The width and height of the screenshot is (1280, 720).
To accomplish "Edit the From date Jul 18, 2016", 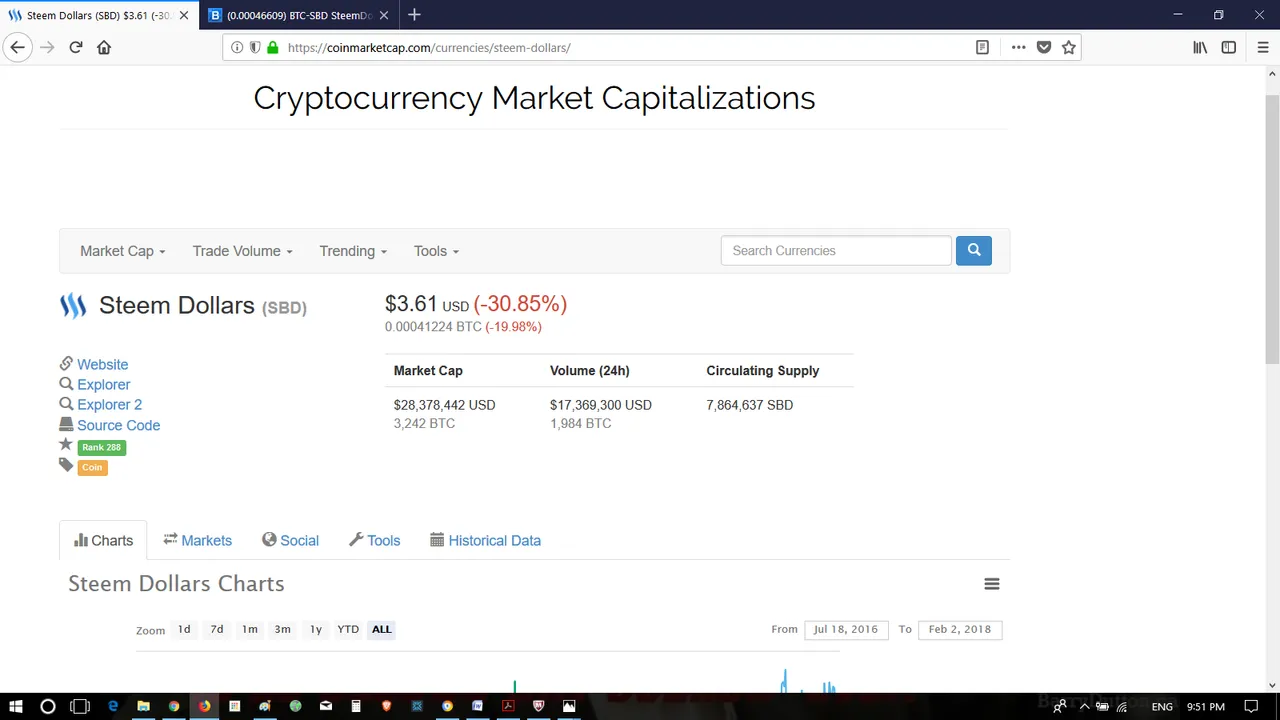I will [x=846, y=629].
